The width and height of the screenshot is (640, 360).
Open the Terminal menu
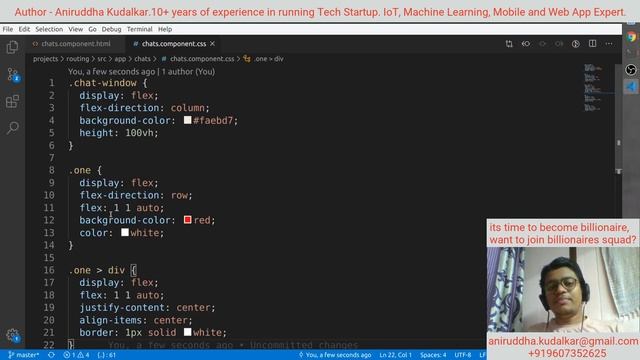[139, 29]
